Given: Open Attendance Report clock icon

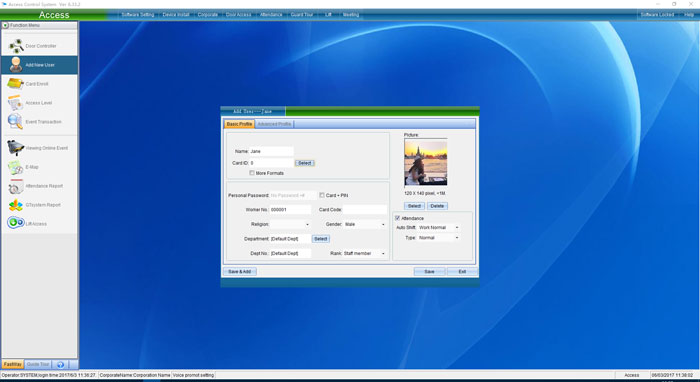Looking at the screenshot, I should [15, 186].
